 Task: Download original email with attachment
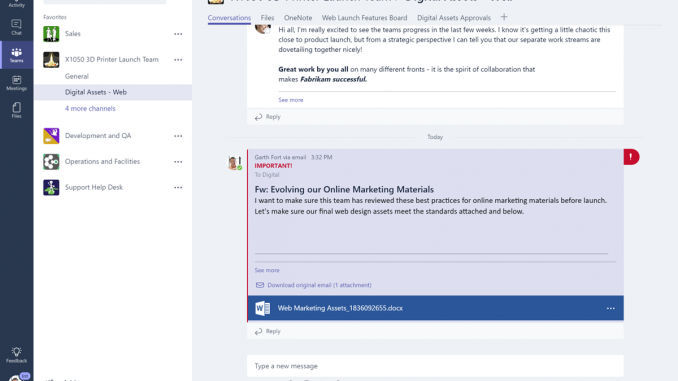click(319, 285)
